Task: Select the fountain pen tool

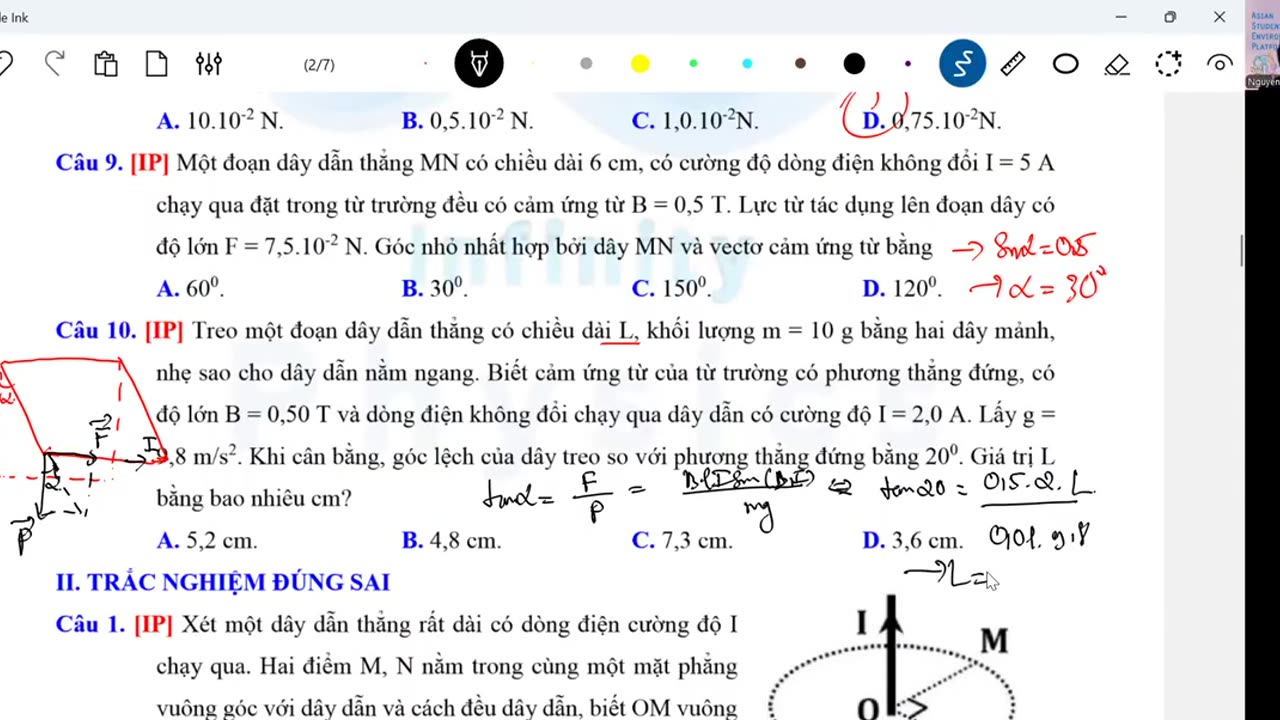Action: coord(479,64)
